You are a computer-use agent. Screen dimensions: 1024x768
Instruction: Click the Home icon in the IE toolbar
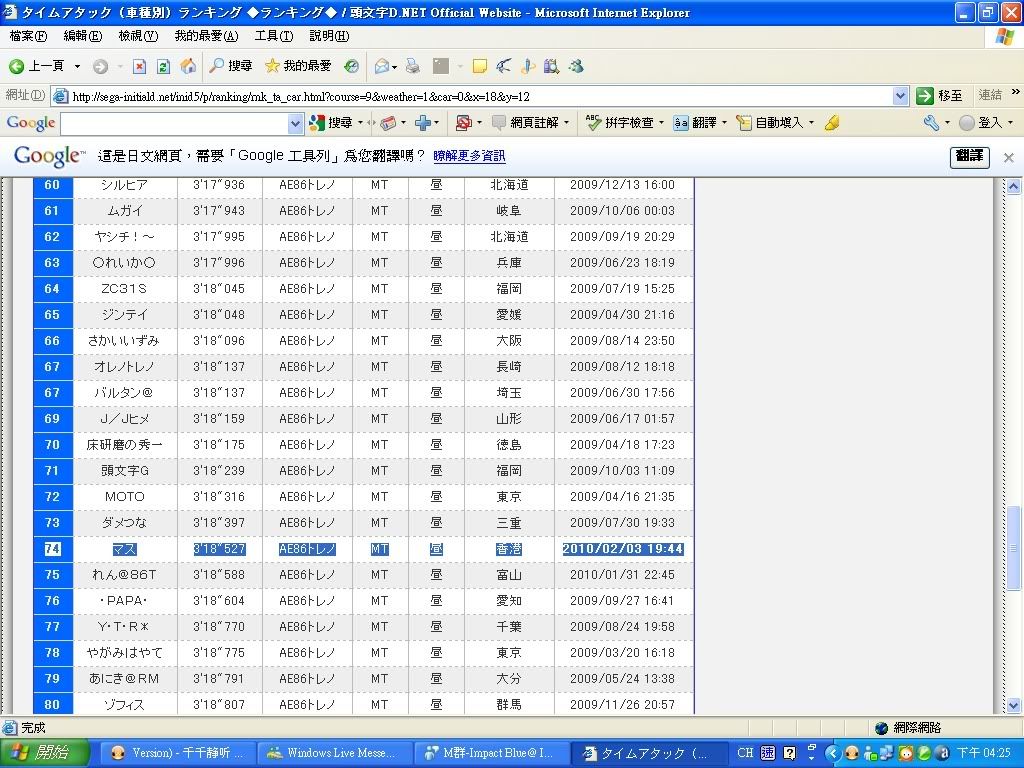point(187,66)
